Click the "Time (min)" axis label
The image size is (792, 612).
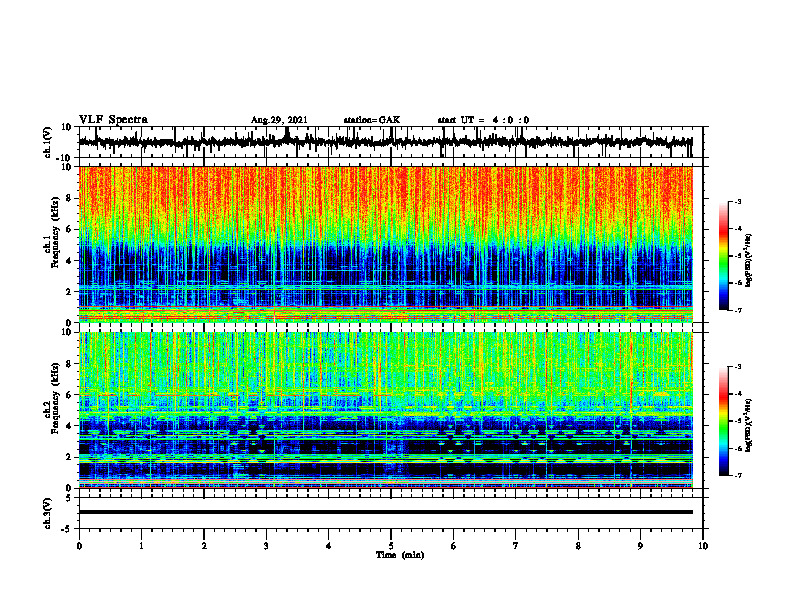click(x=400, y=555)
